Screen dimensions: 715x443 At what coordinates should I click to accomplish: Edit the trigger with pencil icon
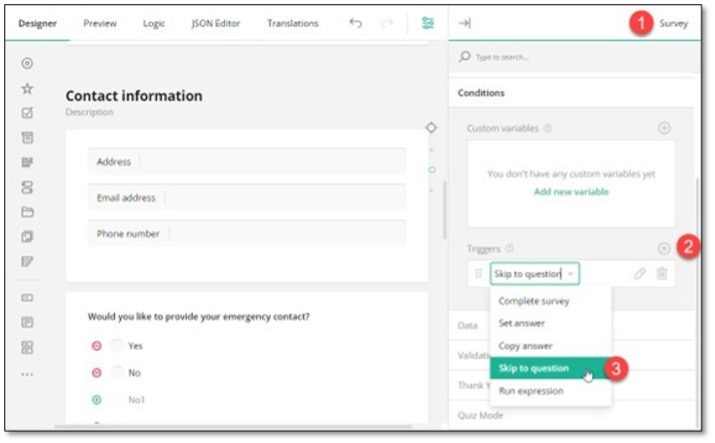(x=639, y=273)
